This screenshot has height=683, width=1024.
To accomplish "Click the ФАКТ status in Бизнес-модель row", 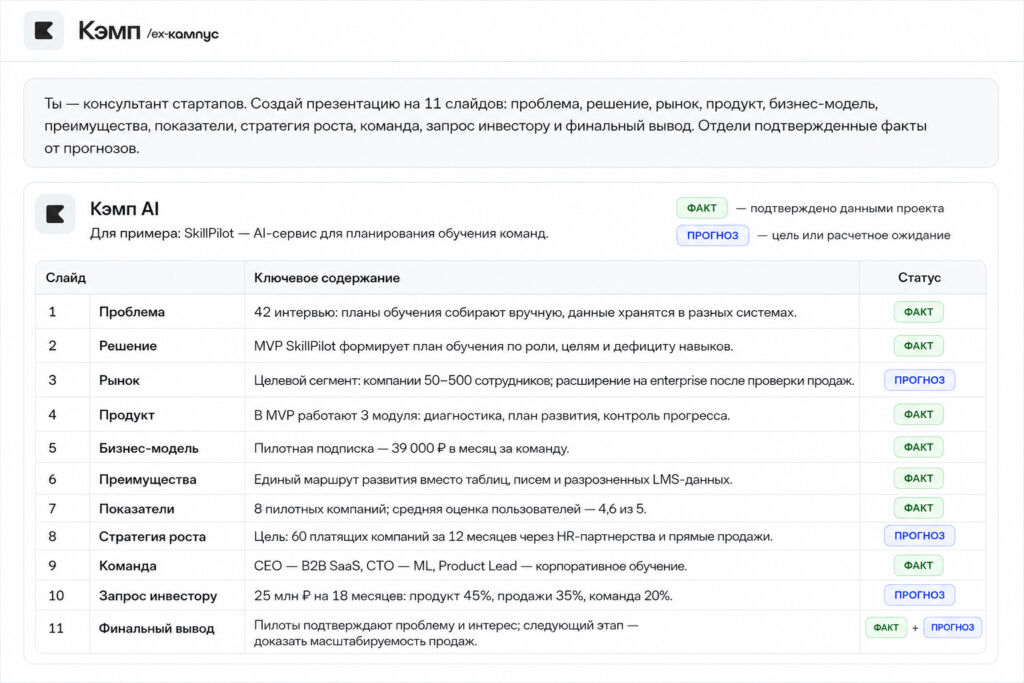I will [x=918, y=447].
